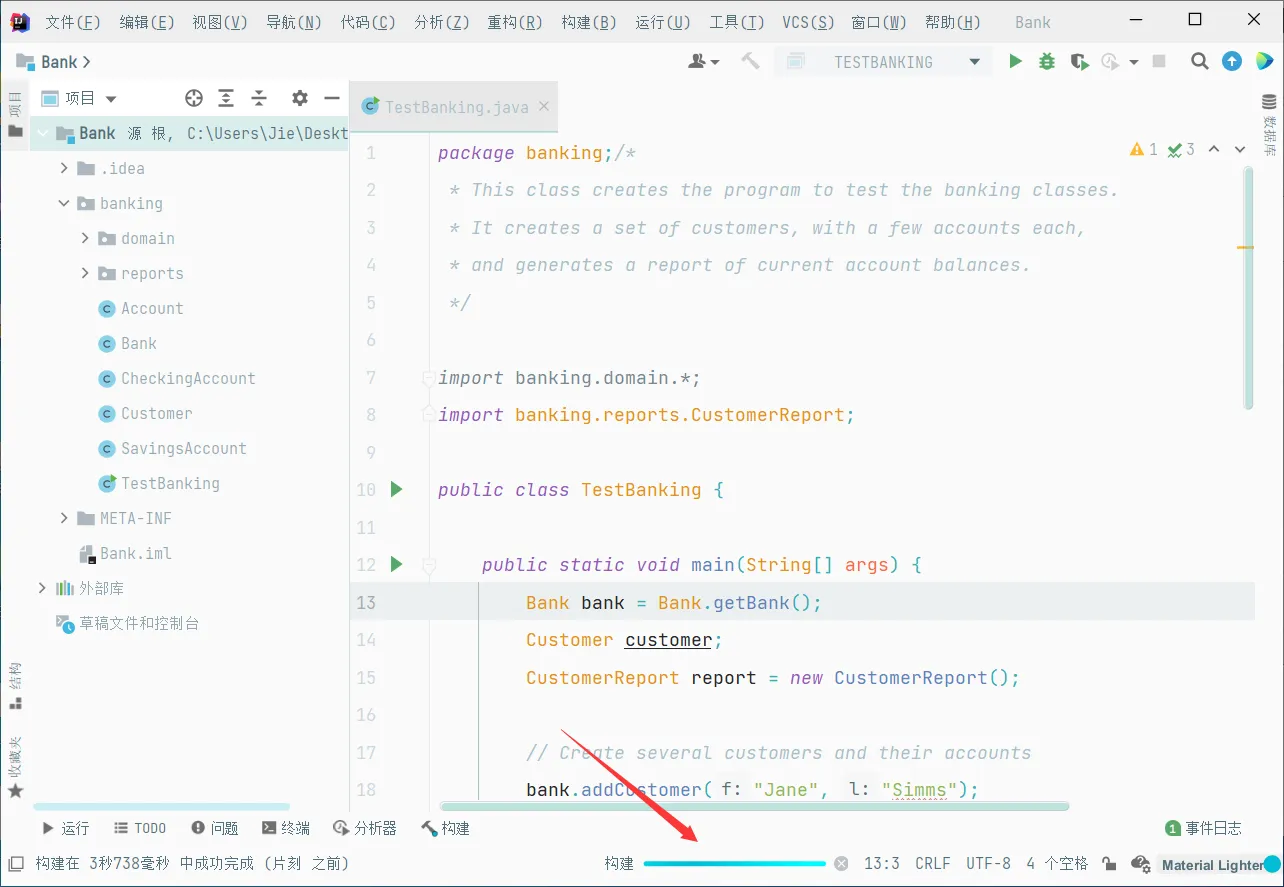Viewport: 1284px width, 887px height.
Task: Click run gutter icon for class TestBanking
Action: 396,489
